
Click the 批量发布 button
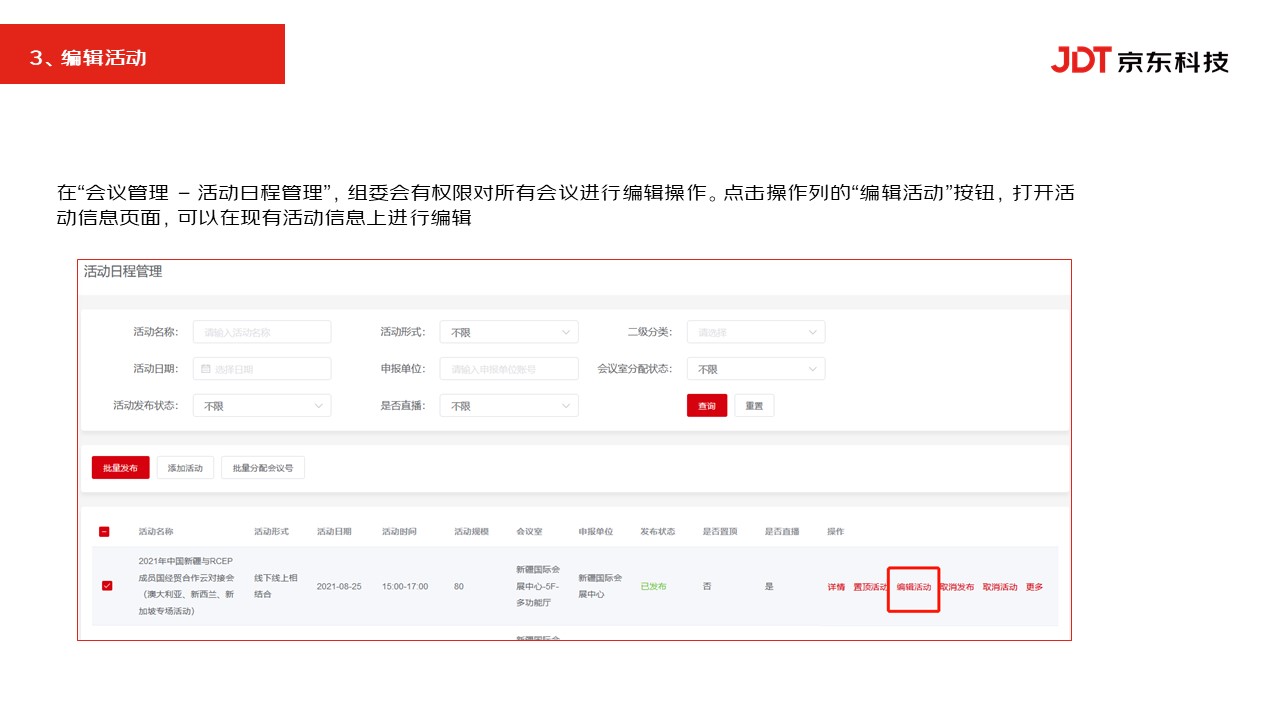point(121,468)
